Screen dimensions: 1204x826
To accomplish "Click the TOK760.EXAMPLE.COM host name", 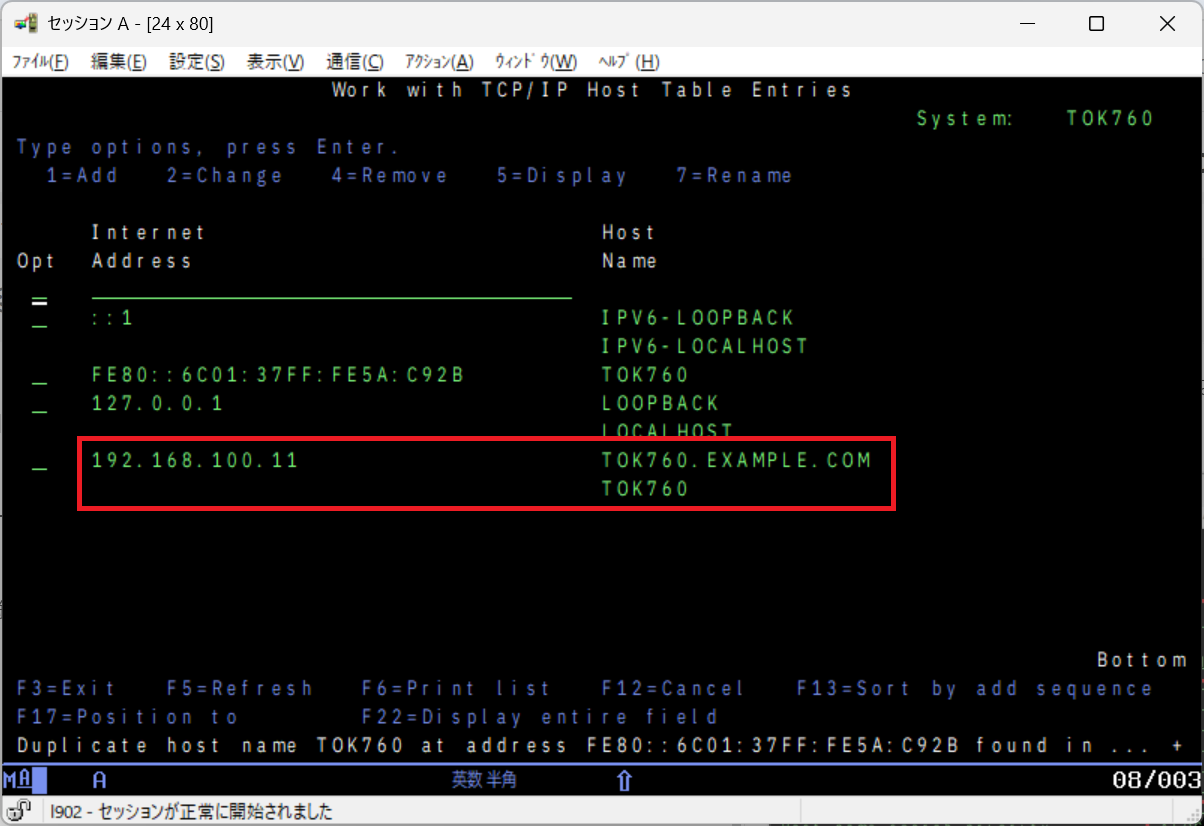I will pos(737,461).
